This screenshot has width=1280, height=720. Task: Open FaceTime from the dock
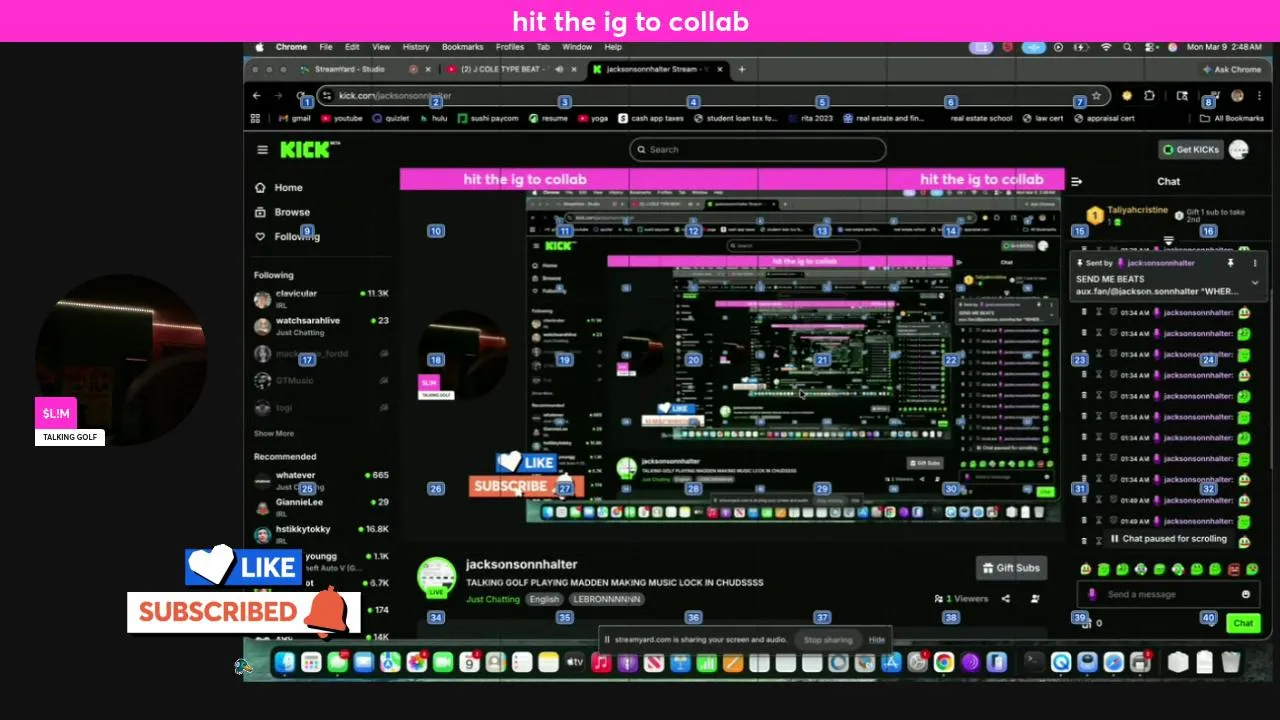click(442, 662)
